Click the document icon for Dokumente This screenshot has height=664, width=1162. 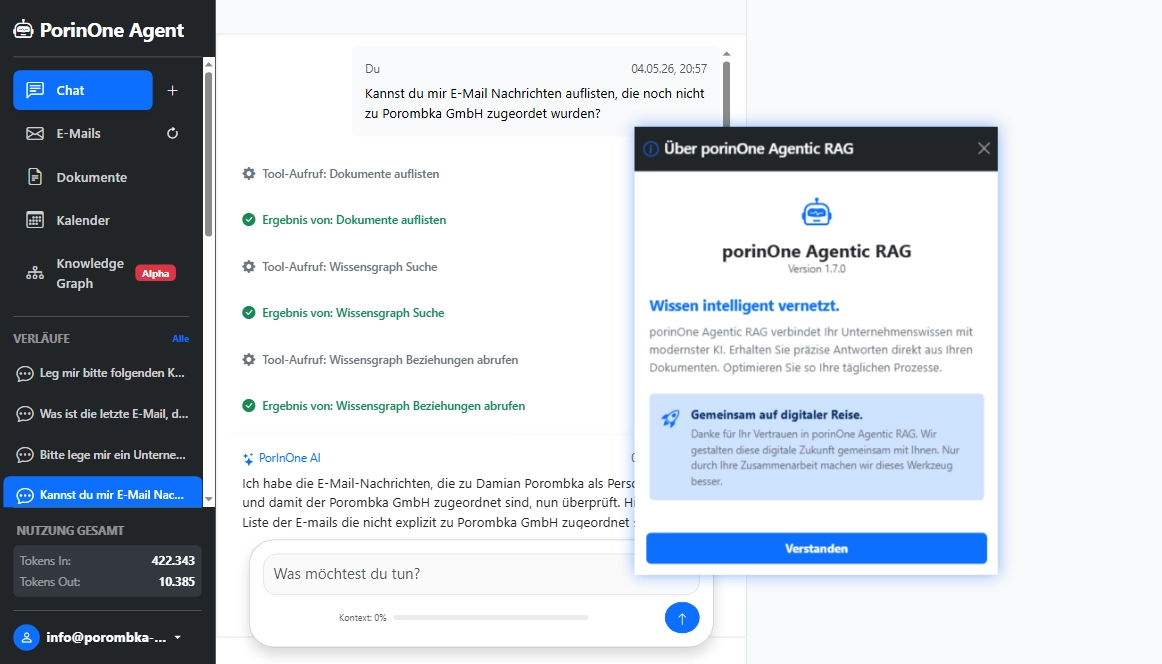click(35, 177)
